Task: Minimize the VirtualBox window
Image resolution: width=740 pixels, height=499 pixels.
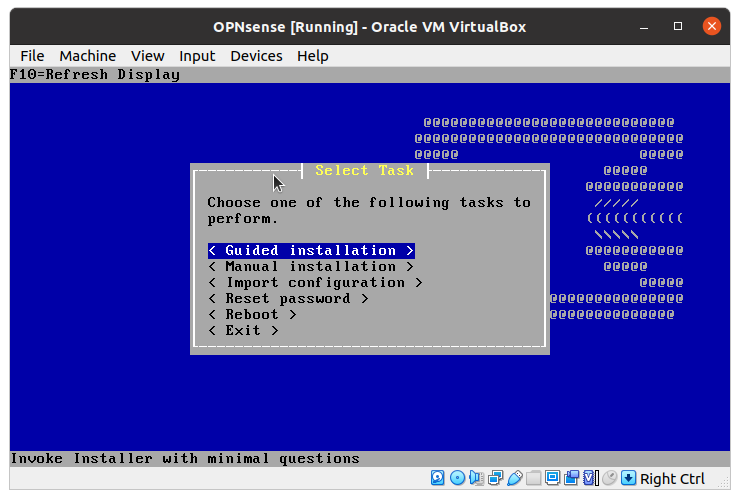Action: pos(644,26)
